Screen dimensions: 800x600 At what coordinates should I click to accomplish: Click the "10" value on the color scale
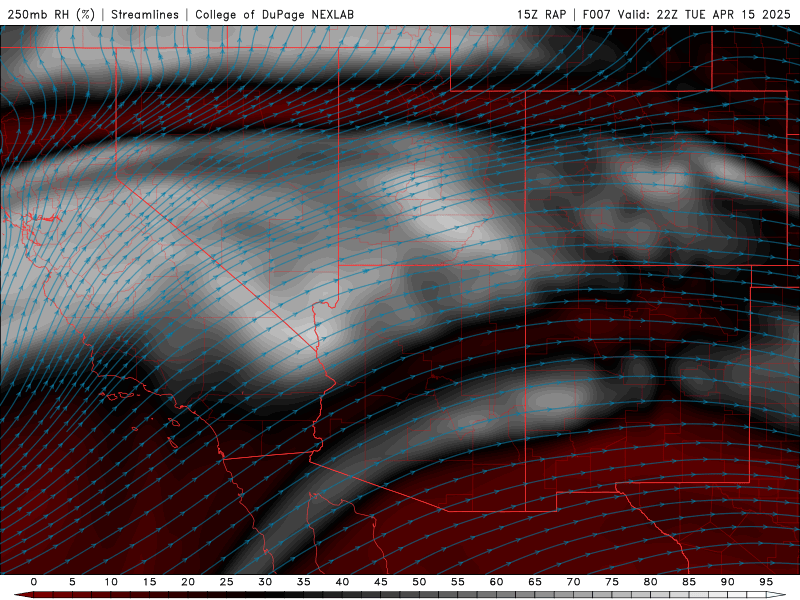[111, 582]
